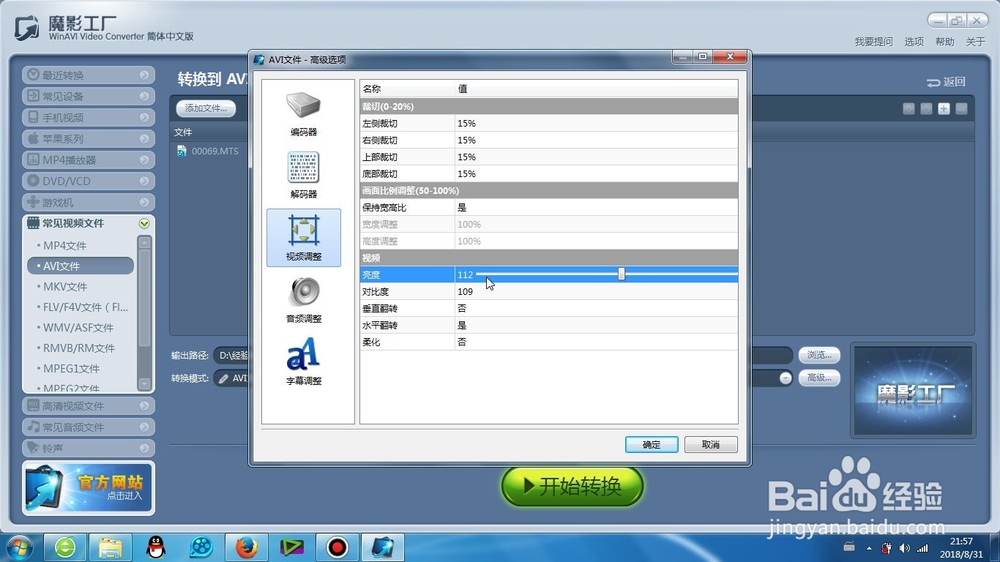This screenshot has height=562, width=1000.
Task: Expand the 最近转换 category
Action: click(89, 75)
